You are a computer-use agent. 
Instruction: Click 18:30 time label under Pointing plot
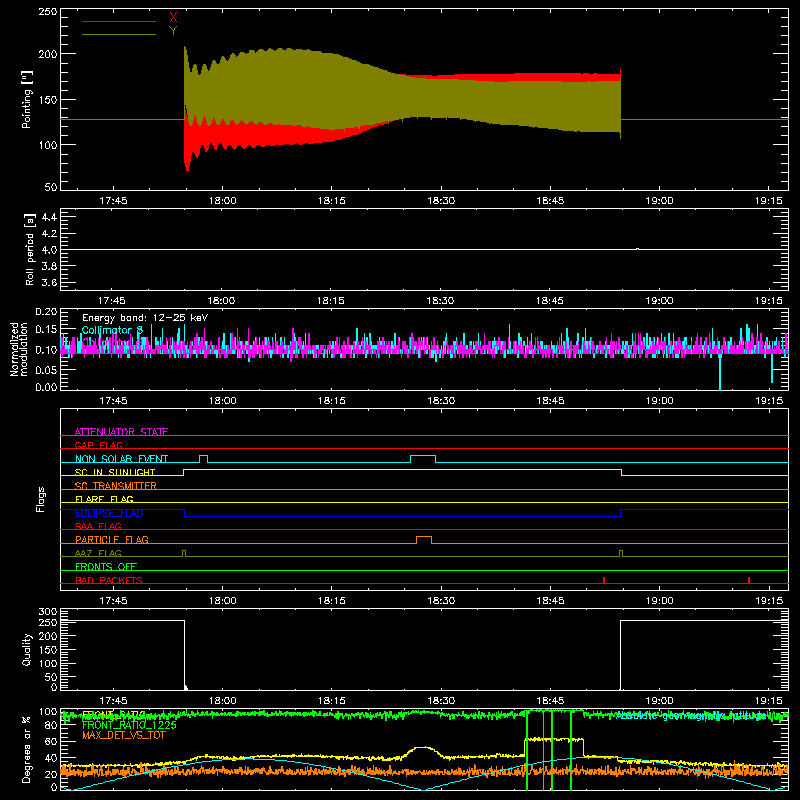click(441, 201)
